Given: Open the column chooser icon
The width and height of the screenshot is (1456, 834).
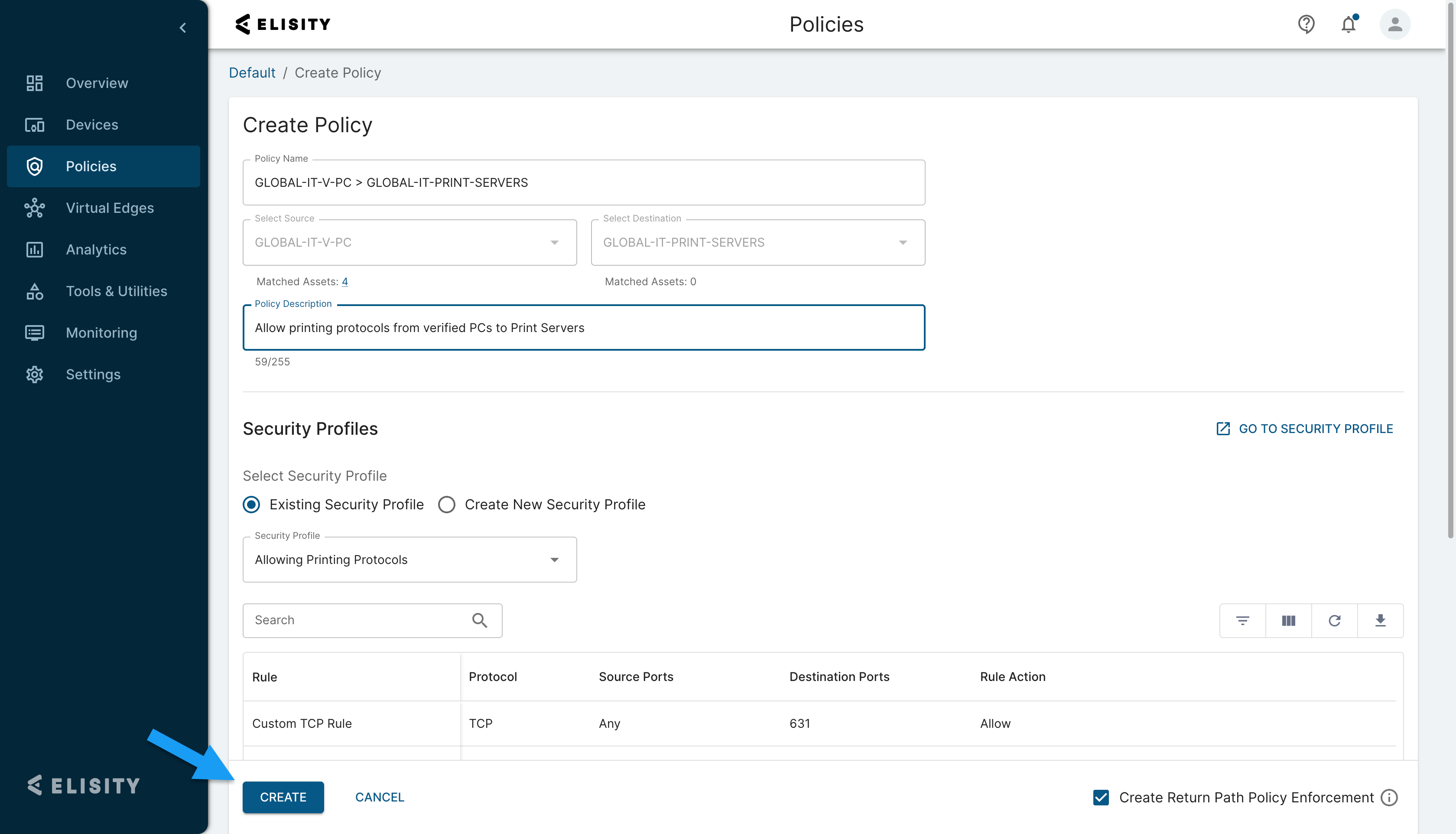Looking at the screenshot, I should (x=1288, y=620).
